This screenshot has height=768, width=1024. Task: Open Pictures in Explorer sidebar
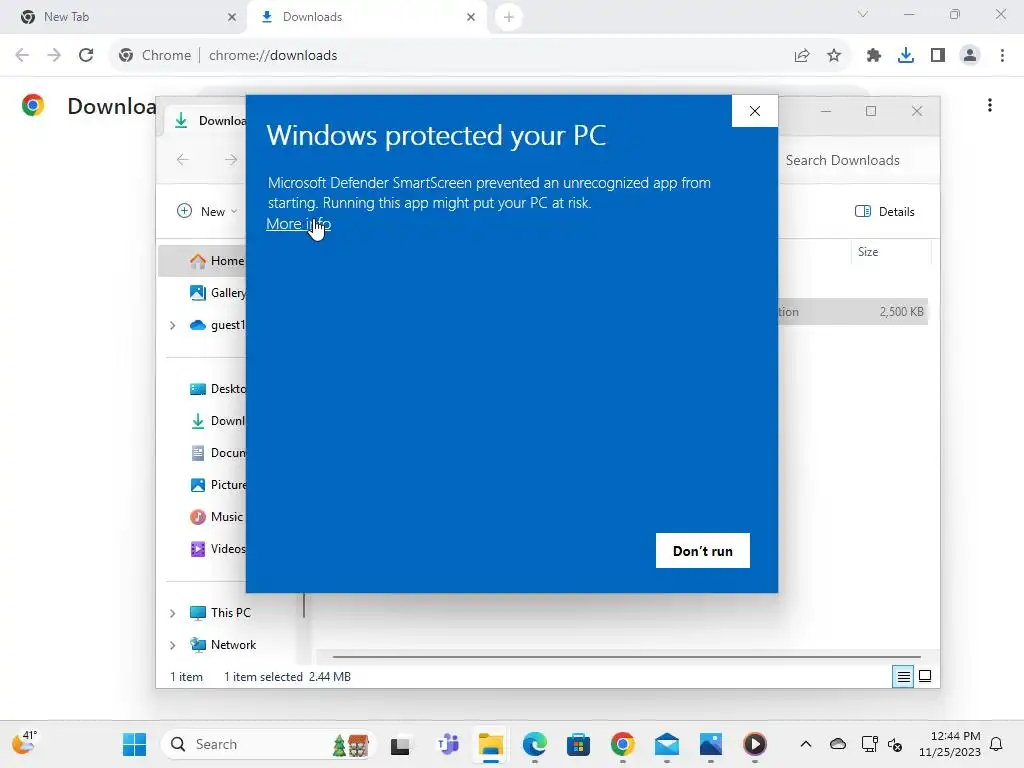pyautogui.click(x=217, y=485)
